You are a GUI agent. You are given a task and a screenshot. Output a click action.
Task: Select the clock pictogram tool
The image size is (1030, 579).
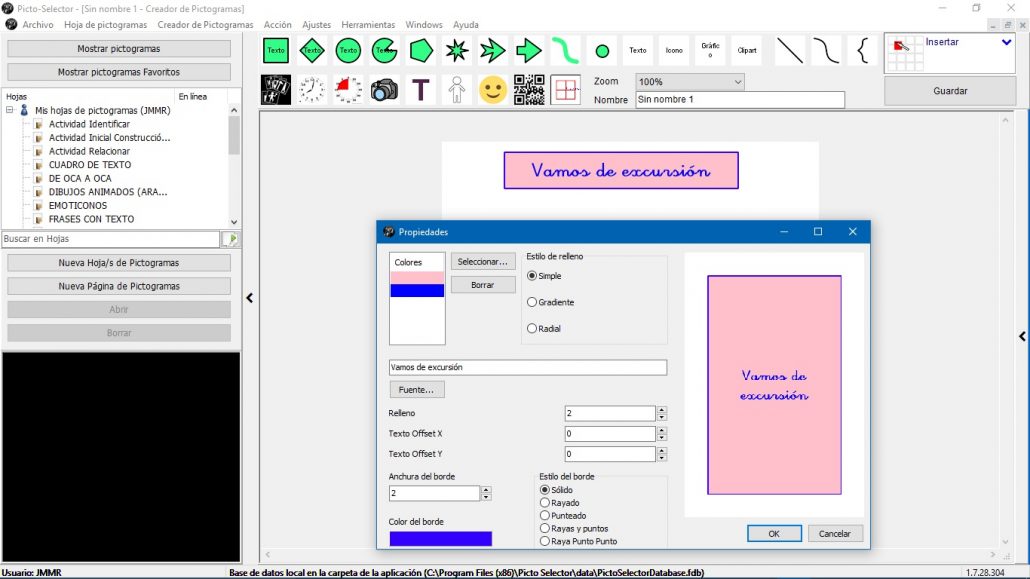pyautogui.click(x=311, y=89)
